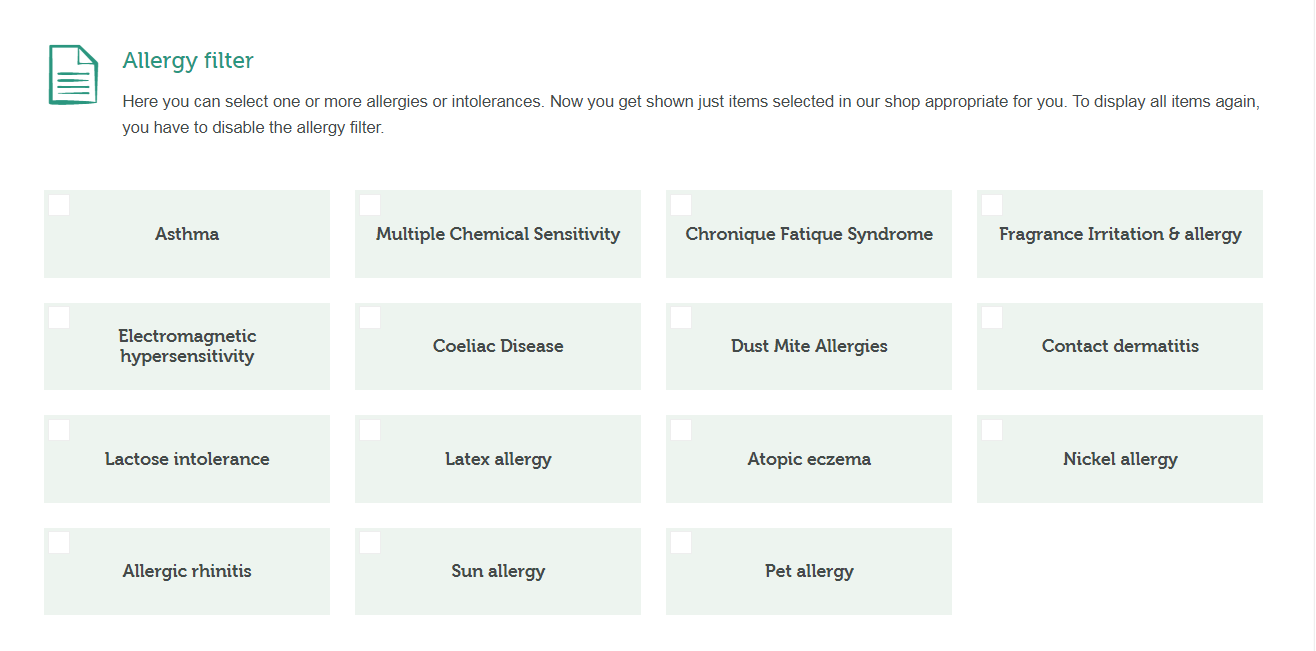Toggle the Latex allergy checkbox
This screenshot has width=1316, height=651.
point(370,430)
